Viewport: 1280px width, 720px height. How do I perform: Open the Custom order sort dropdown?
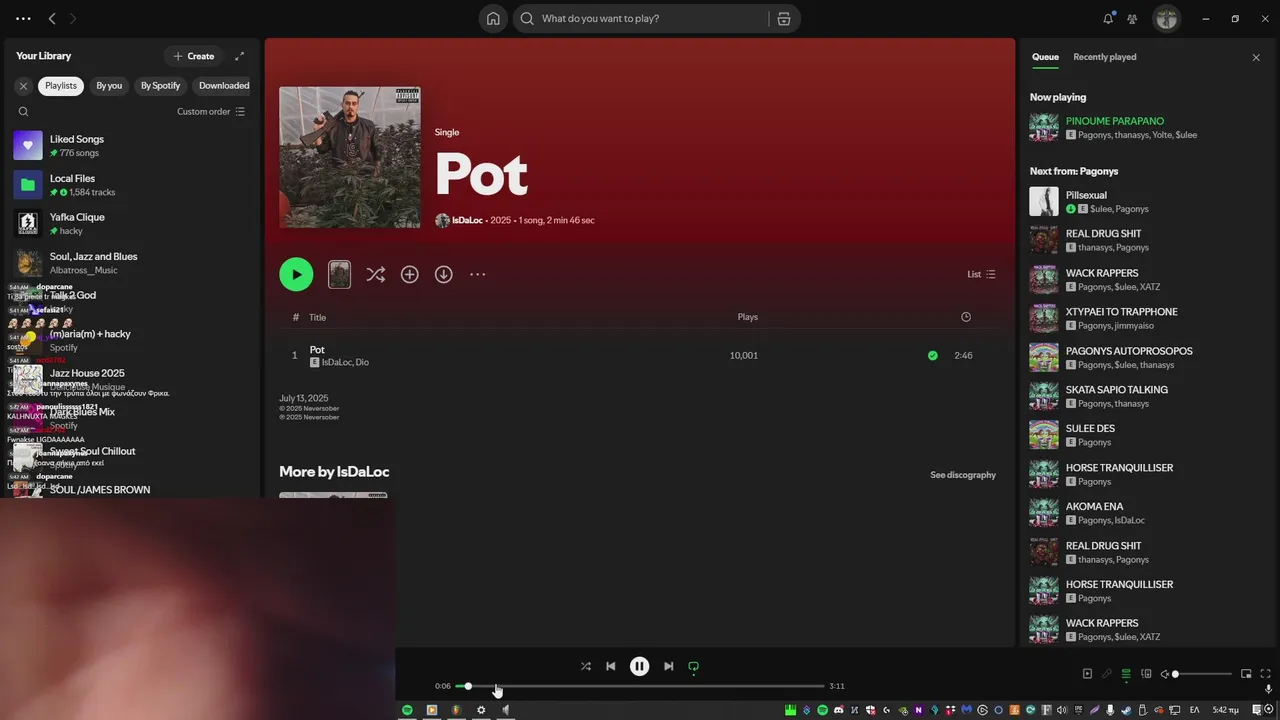[211, 112]
